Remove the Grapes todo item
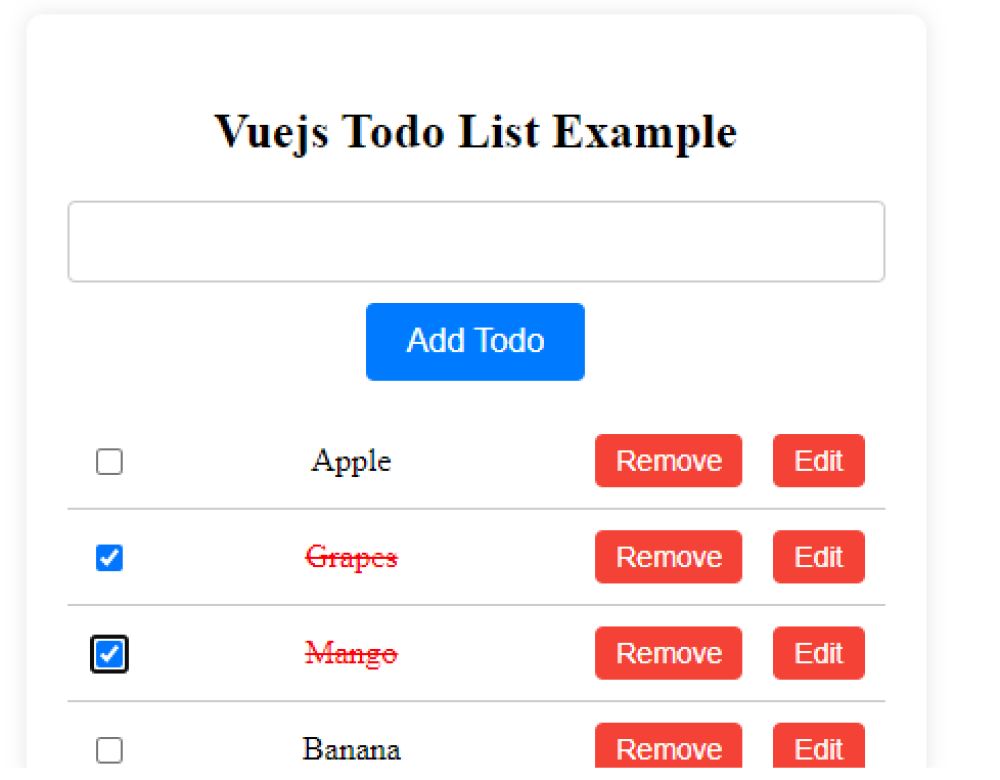This screenshot has height=780, width=1000. (x=668, y=557)
